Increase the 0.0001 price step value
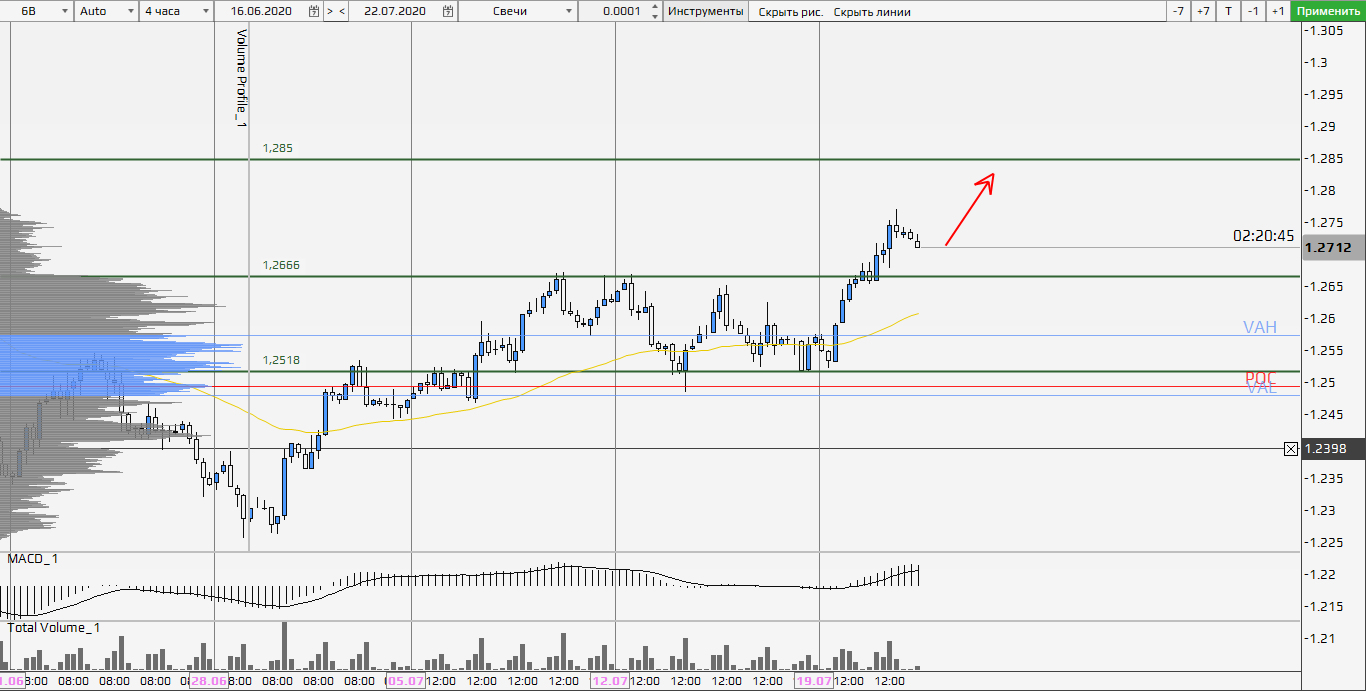 tap(655, 7)
